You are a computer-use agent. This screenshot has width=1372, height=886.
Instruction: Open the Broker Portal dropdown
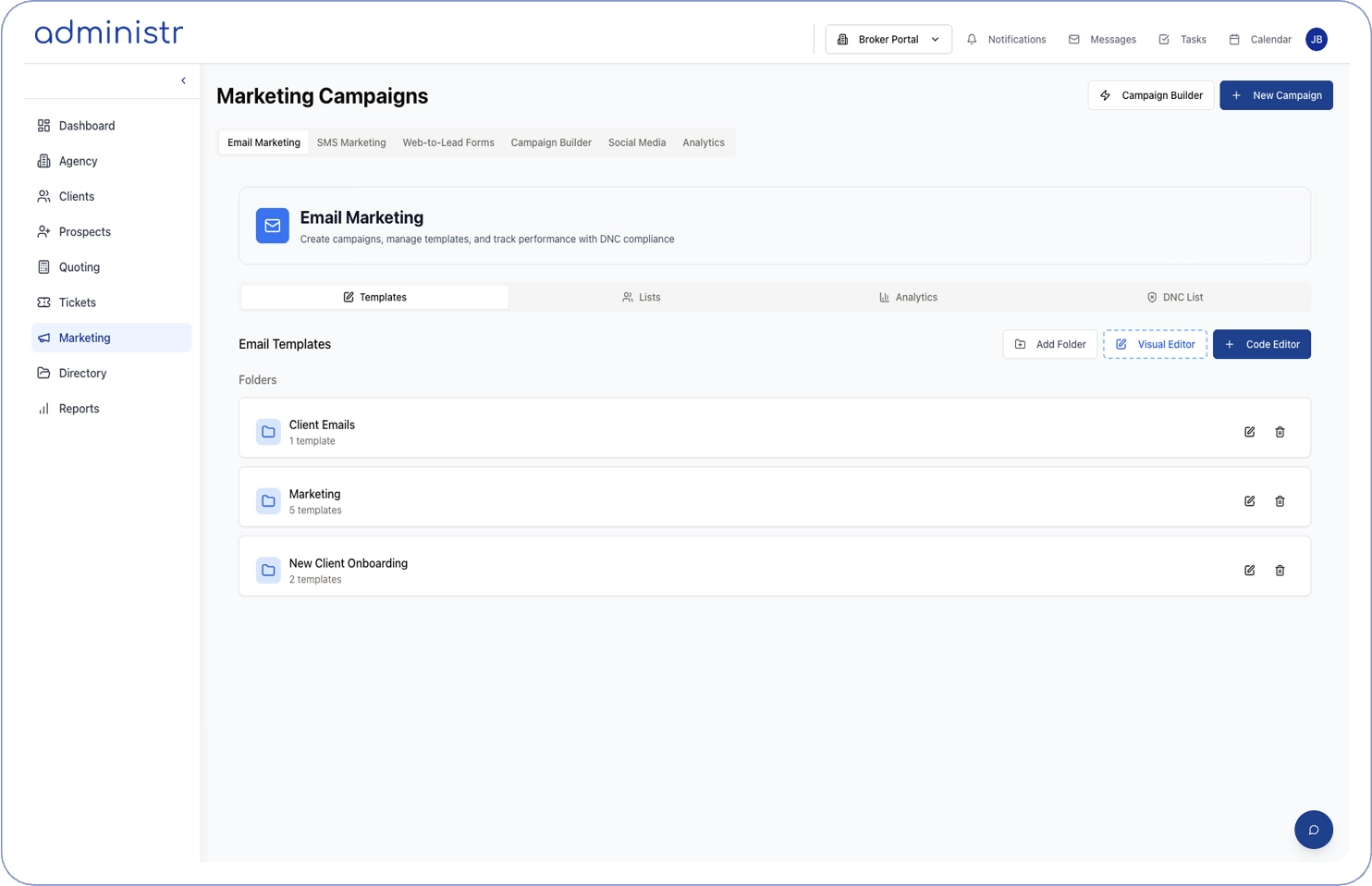tap(888, 40)
